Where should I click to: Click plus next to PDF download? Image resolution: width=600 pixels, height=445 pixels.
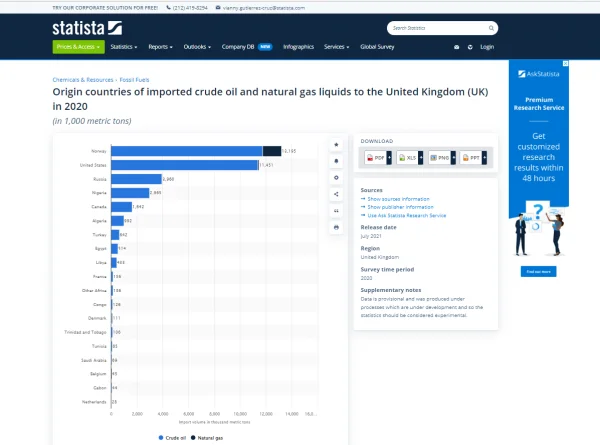coord(389,158)
